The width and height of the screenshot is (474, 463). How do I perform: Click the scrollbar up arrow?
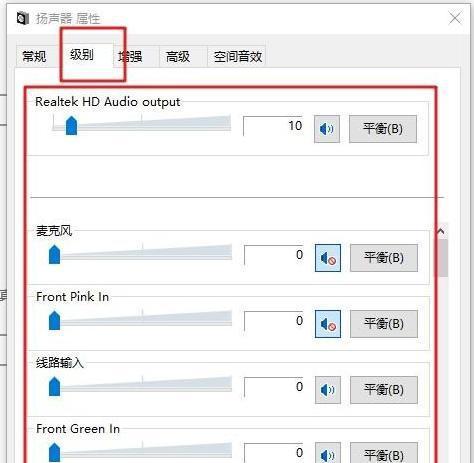click(x=441, y=231)
